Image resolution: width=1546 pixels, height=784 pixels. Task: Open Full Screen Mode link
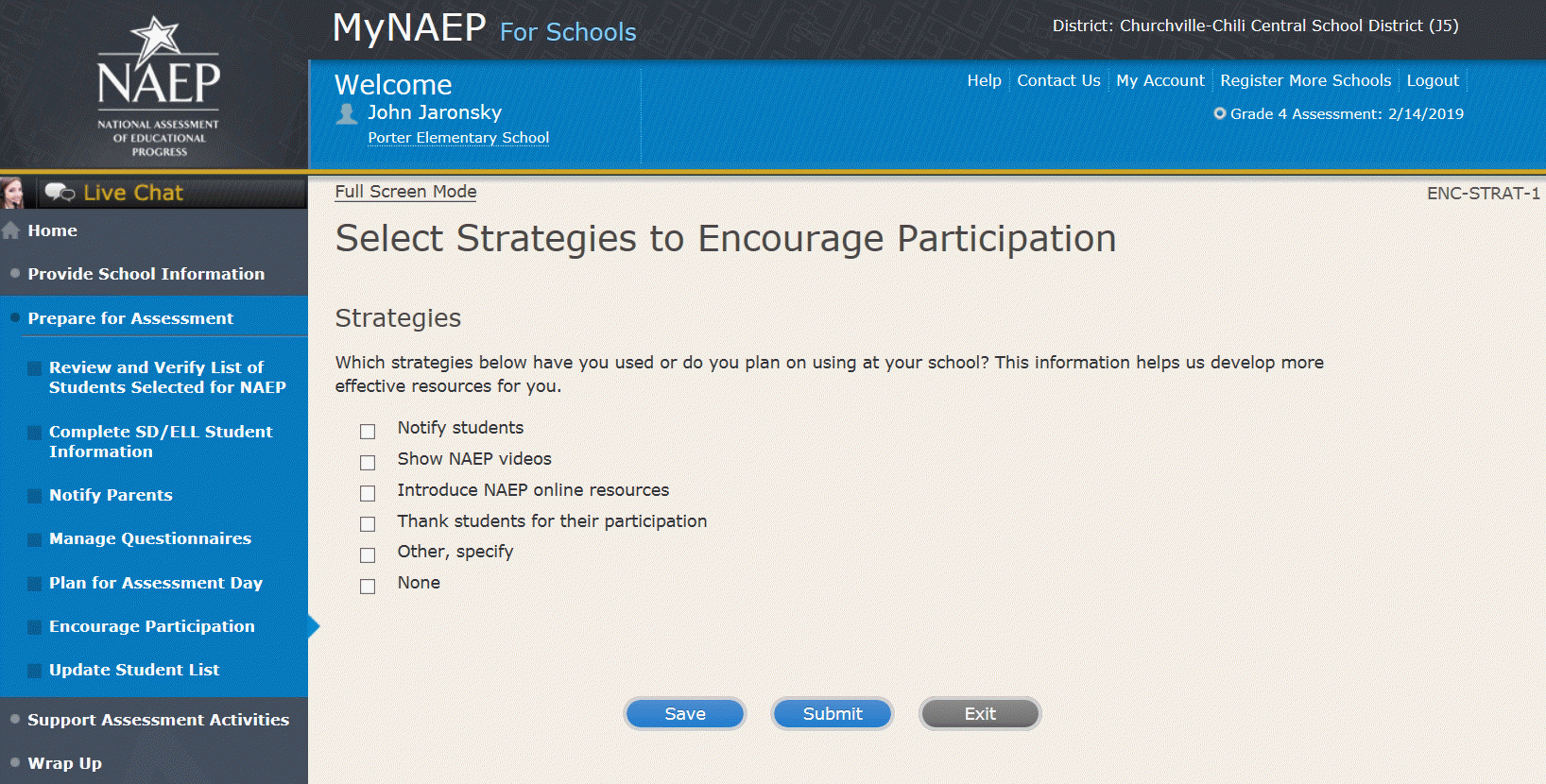click(x=405, y=192)
